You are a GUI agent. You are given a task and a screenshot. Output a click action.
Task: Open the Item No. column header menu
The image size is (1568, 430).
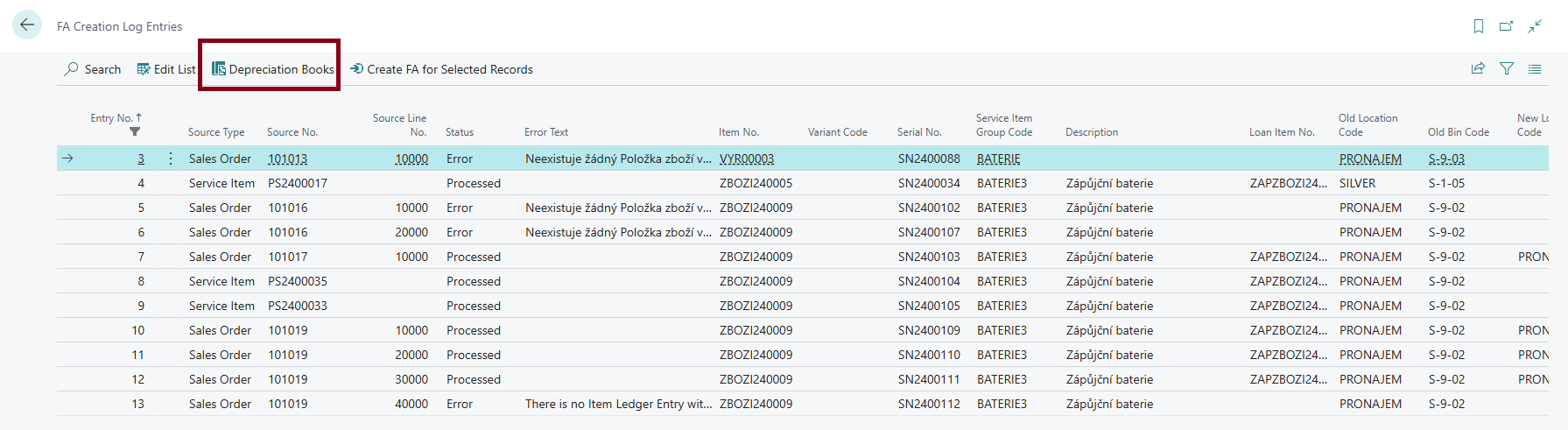point(739,132)
